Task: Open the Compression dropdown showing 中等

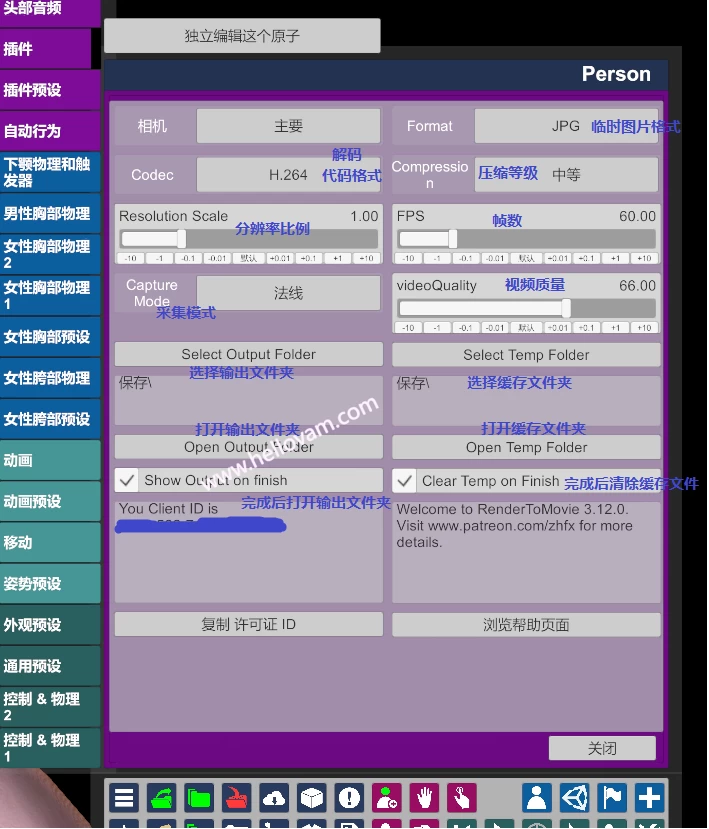Action: tap(565, 175)
